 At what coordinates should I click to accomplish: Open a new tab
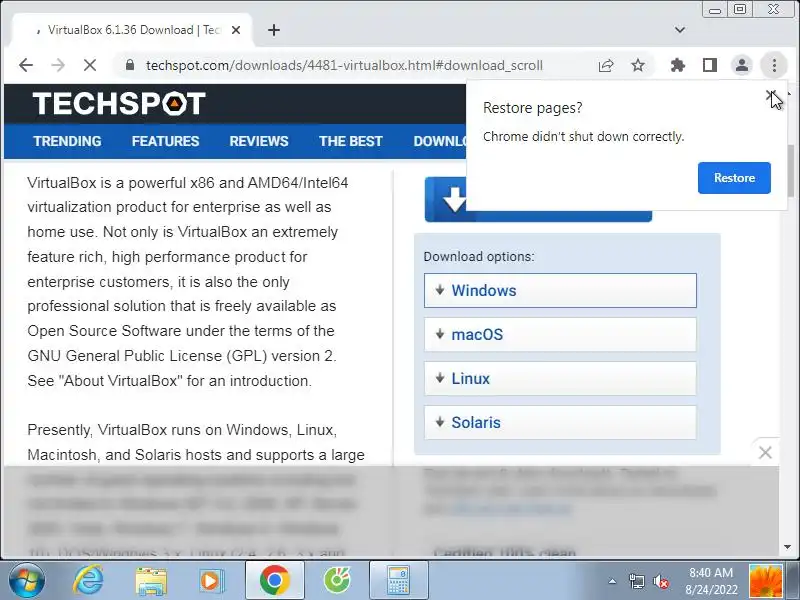274,30
